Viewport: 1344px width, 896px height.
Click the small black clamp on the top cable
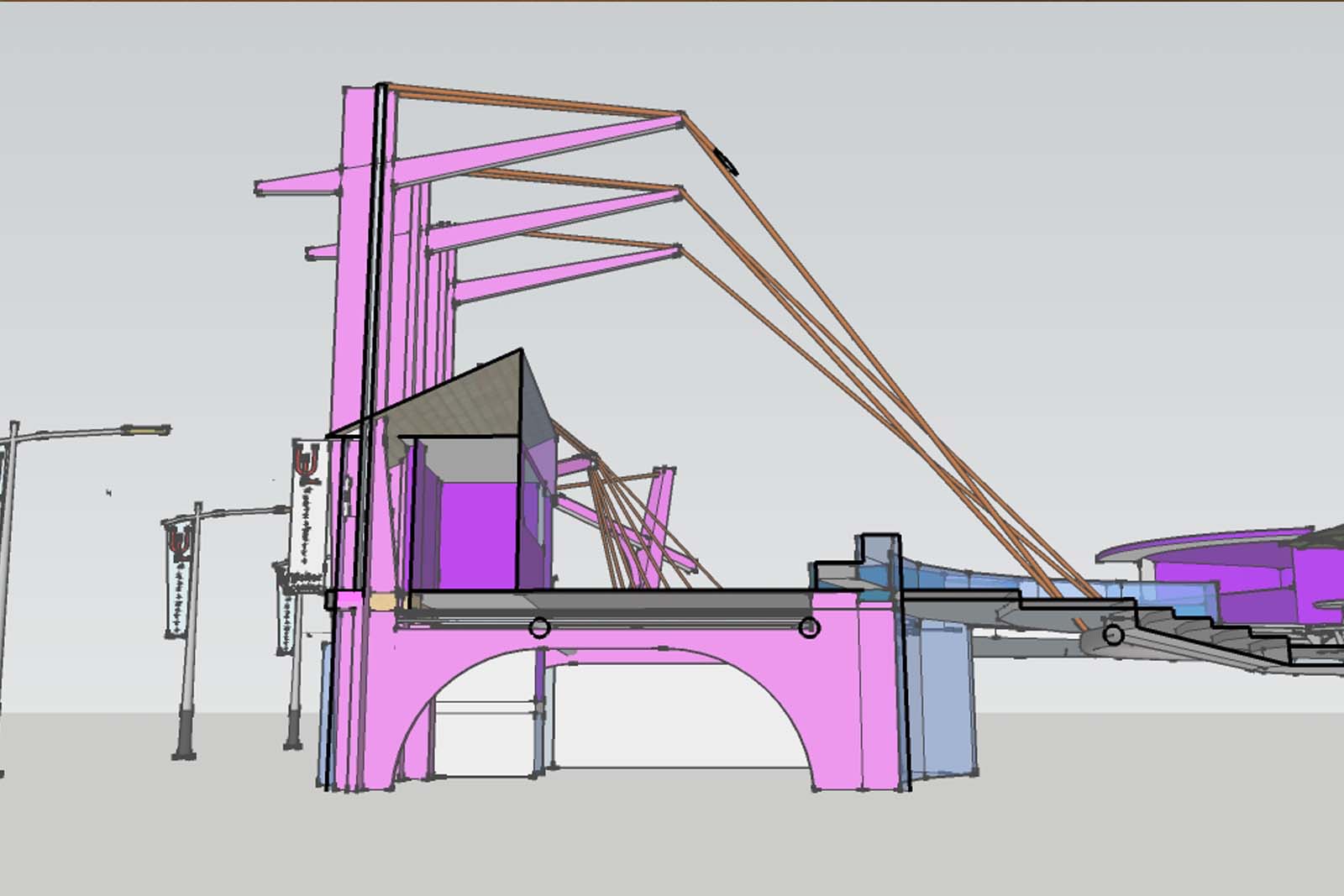[726, 160]
